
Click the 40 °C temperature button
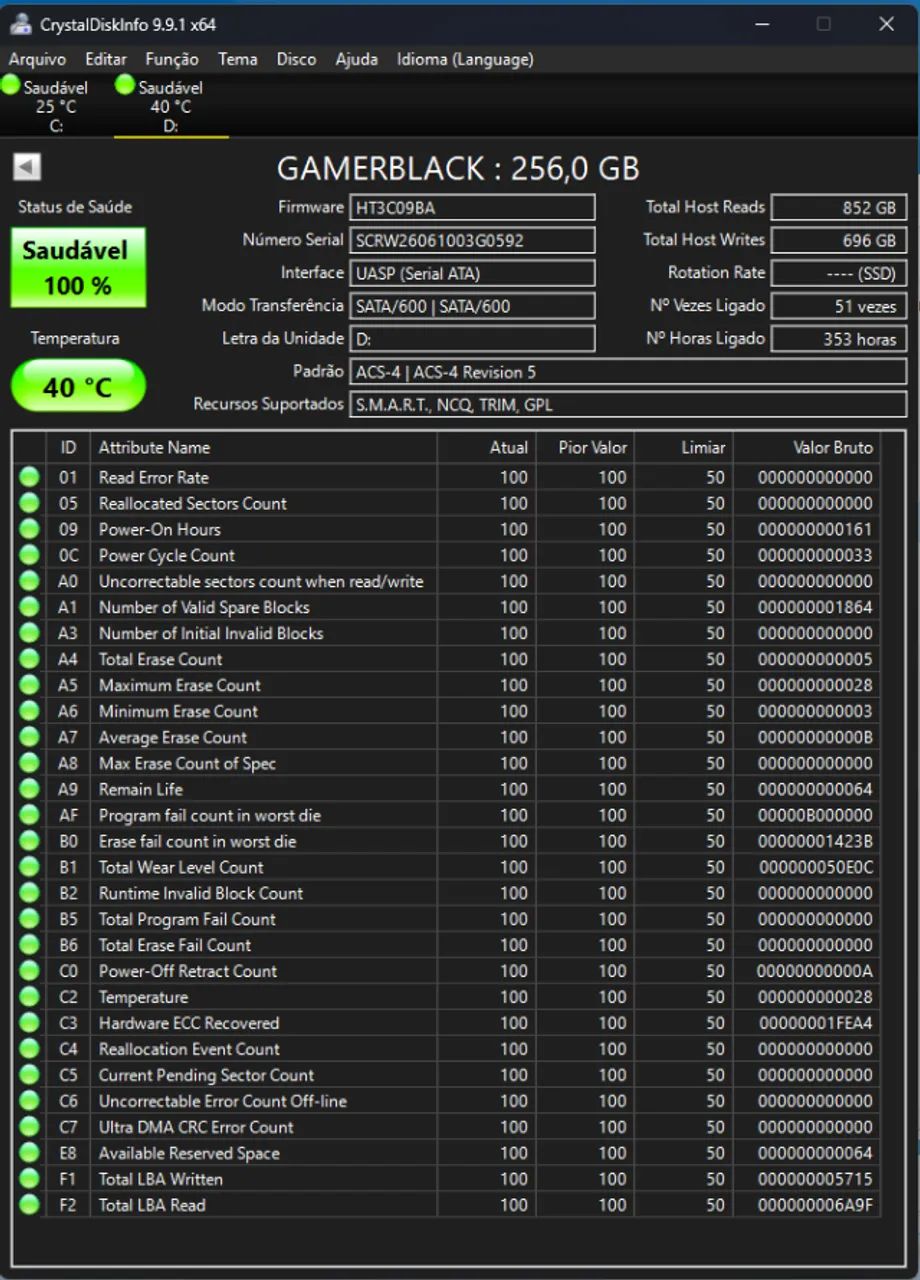point(78,386)
